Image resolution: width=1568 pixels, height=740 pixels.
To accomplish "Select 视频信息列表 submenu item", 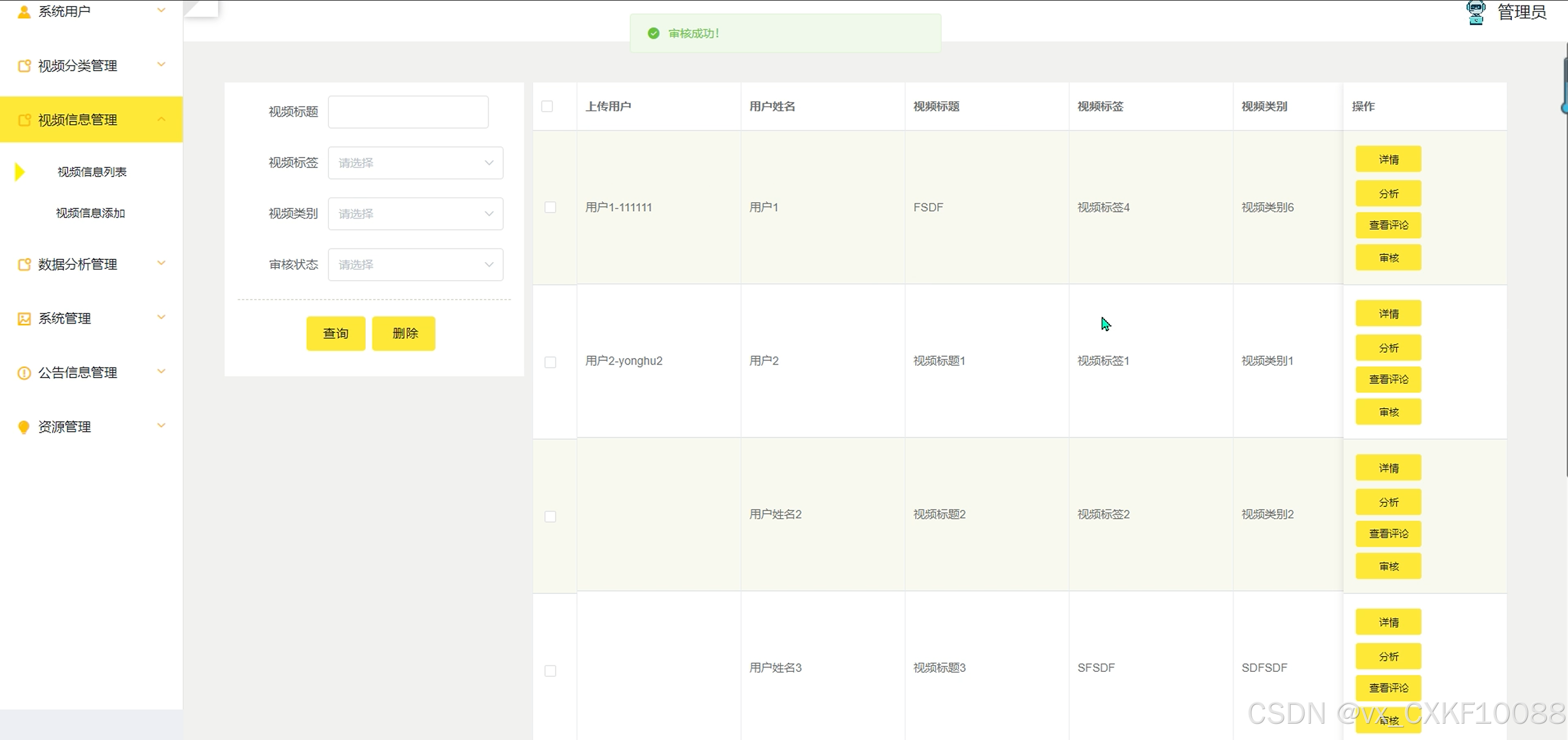I will (92, 172).
